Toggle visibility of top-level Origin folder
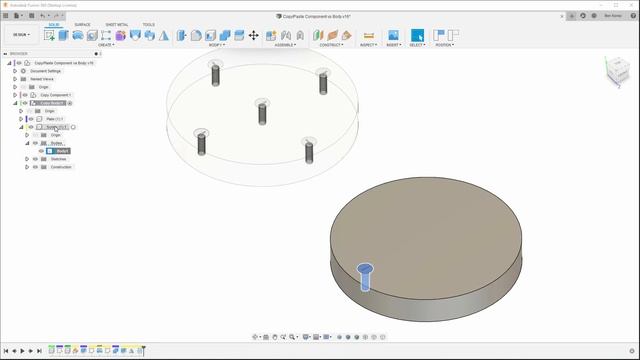Viewport: 640px width, 360px height. click(24, 87)
